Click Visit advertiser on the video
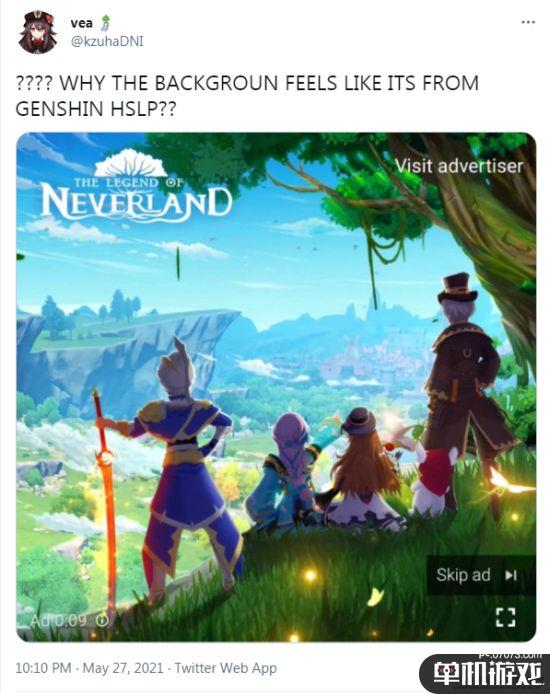 pos(459,166)
